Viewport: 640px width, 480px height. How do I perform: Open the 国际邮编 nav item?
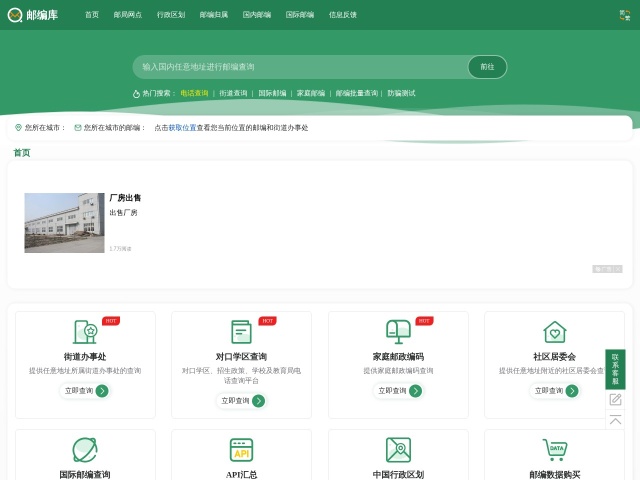pyautogui.click(x=300, y=15)
